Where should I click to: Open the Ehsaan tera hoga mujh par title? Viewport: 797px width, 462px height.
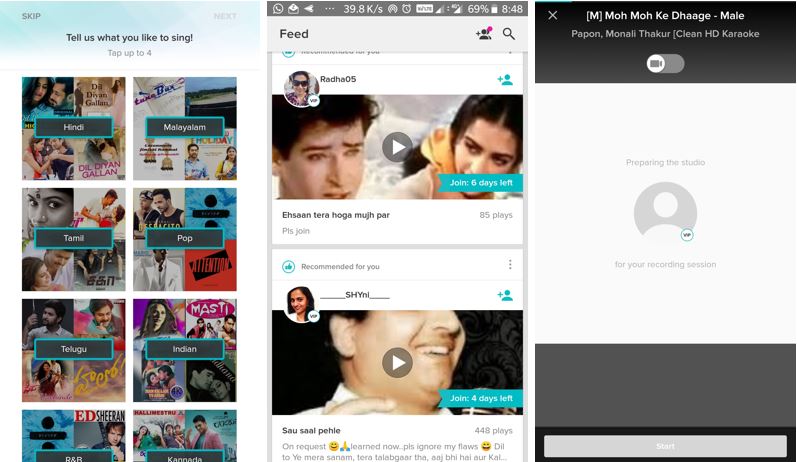click(x=336, y=215)
